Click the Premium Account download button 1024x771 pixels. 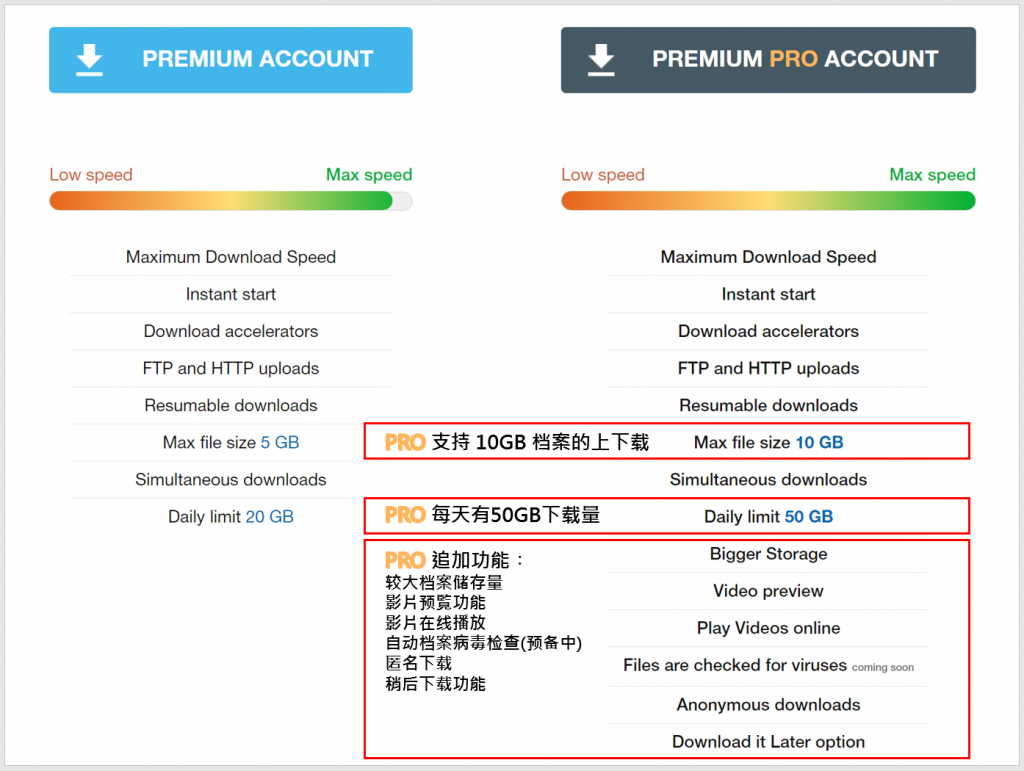[231, 60]
